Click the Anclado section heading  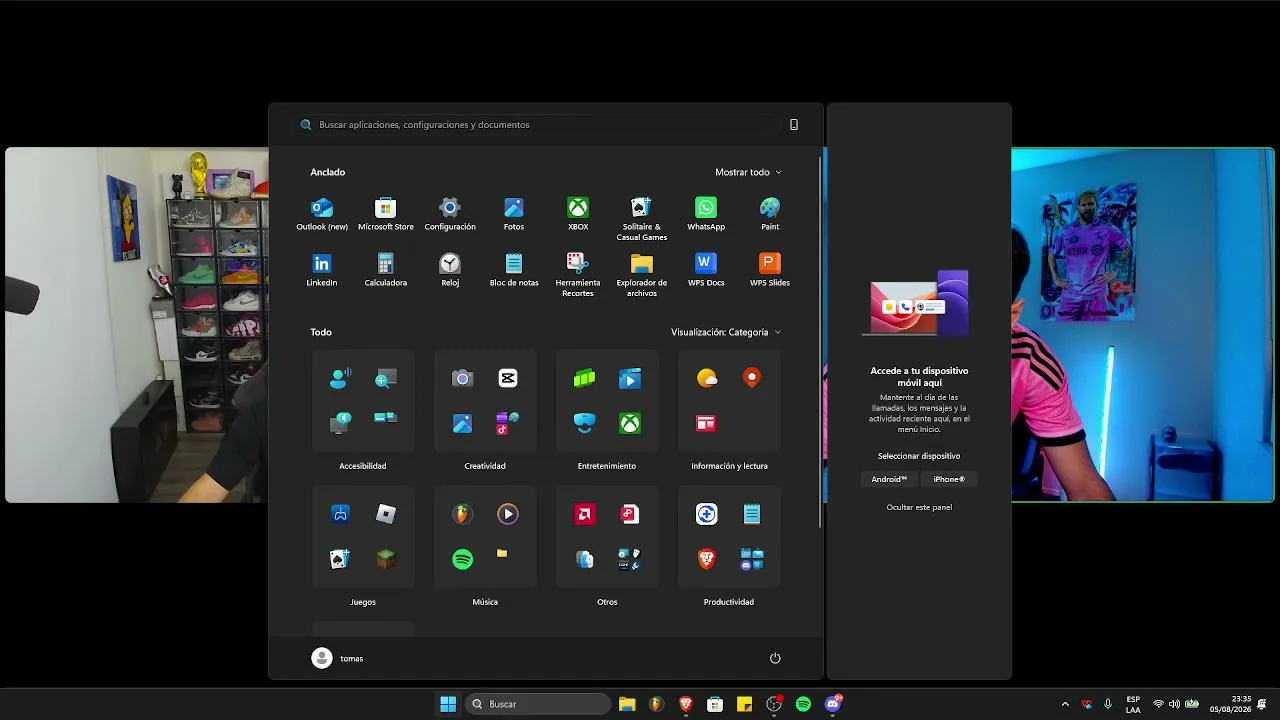pos(328,172)
